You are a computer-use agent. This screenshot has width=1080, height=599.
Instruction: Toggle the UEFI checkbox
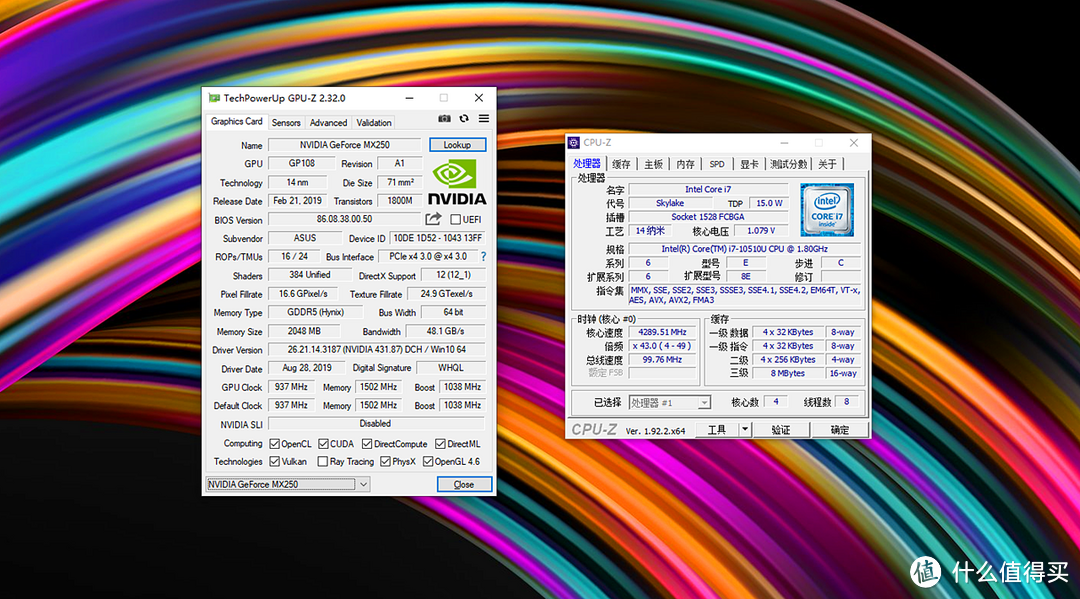pyautogui.click(x=455, y=219)
